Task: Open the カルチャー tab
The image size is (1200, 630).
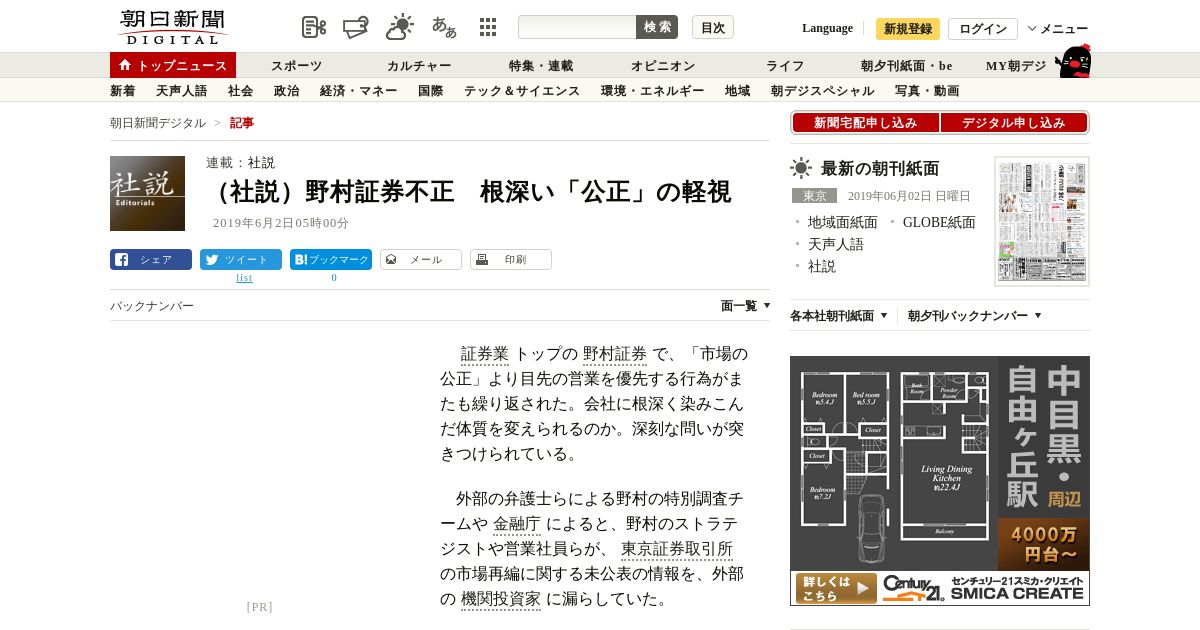Action: click(419, 66)
